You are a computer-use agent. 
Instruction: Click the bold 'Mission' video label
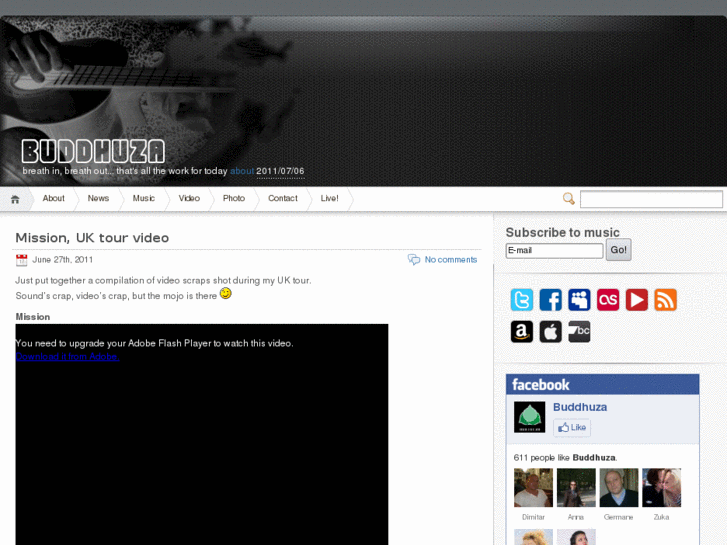[32, 317]
